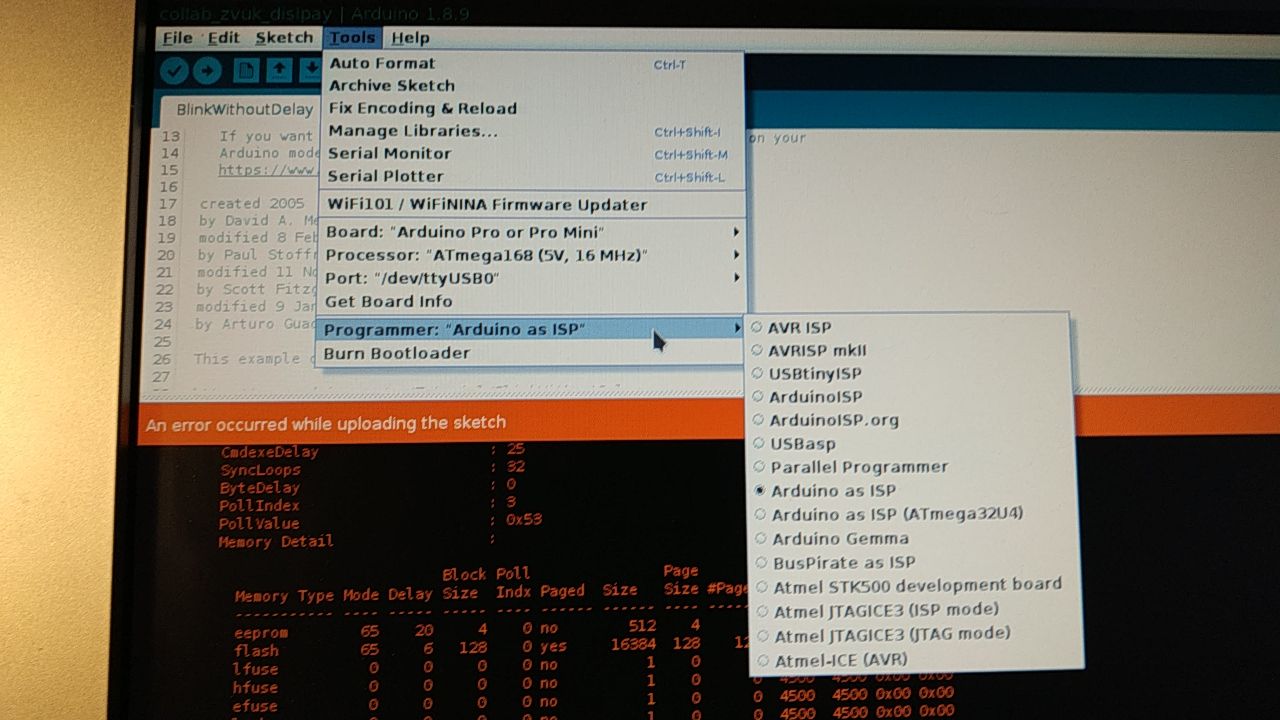Open the Help menu
The width and height of the screenshot is (1280, 720).
[410, 38]
